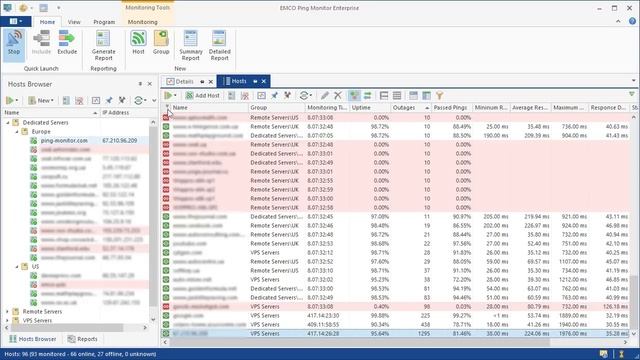
Task: Click the details chart icon in Hosts Browser toolbar
Action: 96,100
